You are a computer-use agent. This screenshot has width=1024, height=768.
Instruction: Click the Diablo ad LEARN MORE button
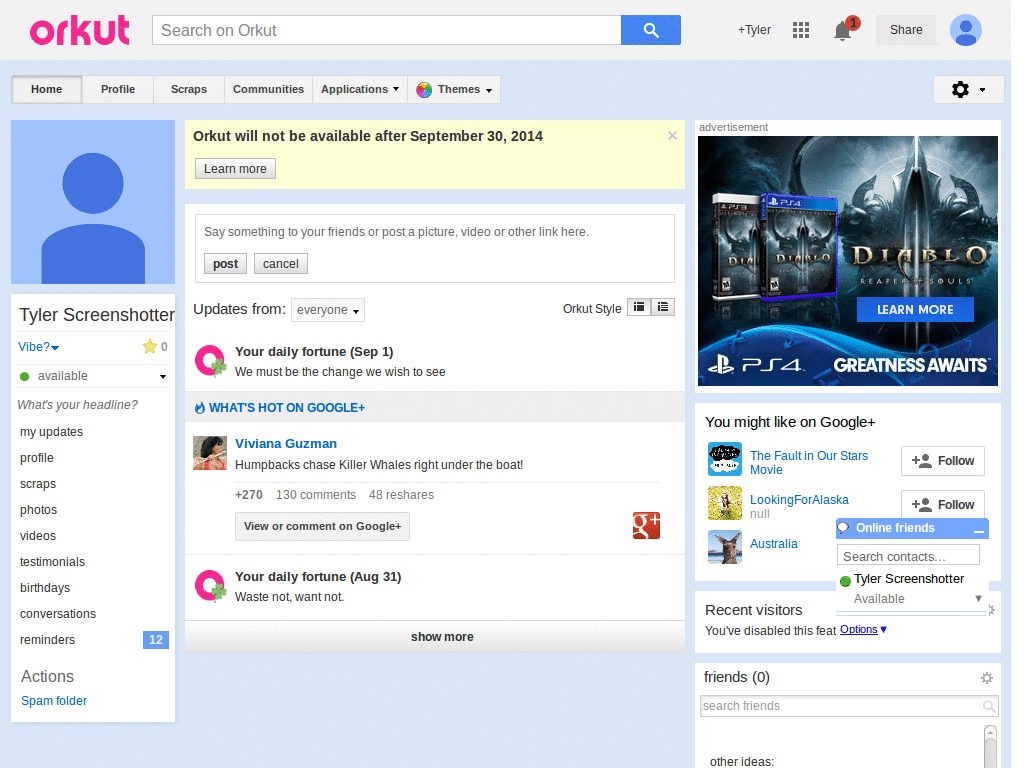point(915,310)
